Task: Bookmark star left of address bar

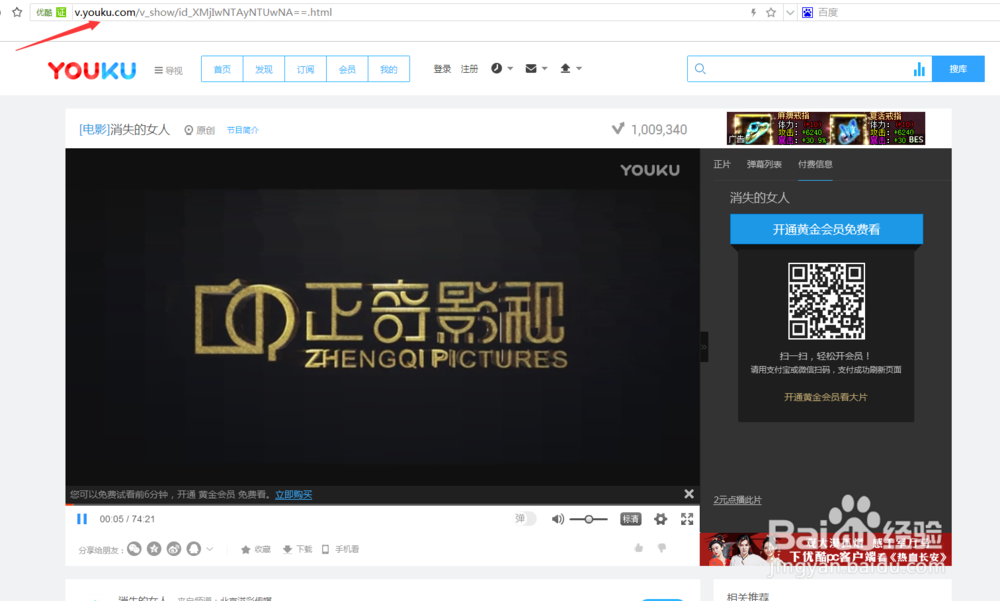Action: tap(17, 12)
